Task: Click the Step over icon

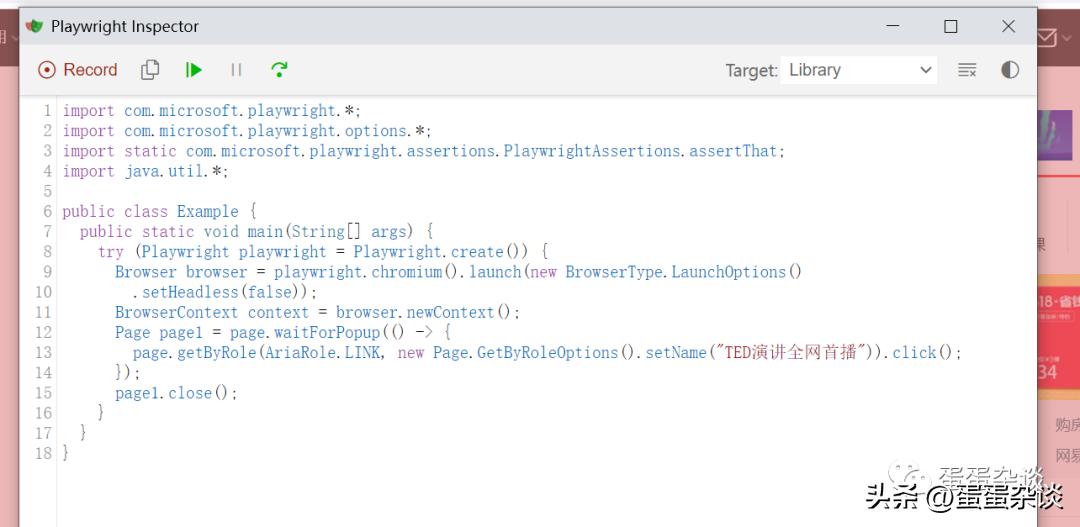Action: click(x=279, y=70)
